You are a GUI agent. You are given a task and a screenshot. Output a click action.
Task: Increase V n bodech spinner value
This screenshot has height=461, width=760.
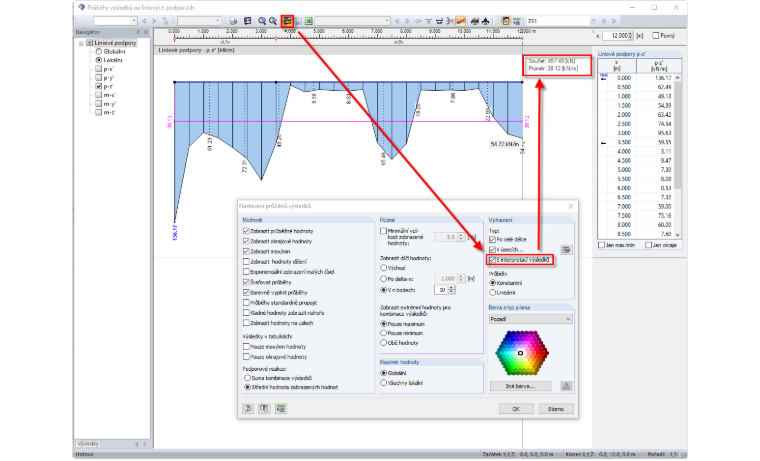452,287
